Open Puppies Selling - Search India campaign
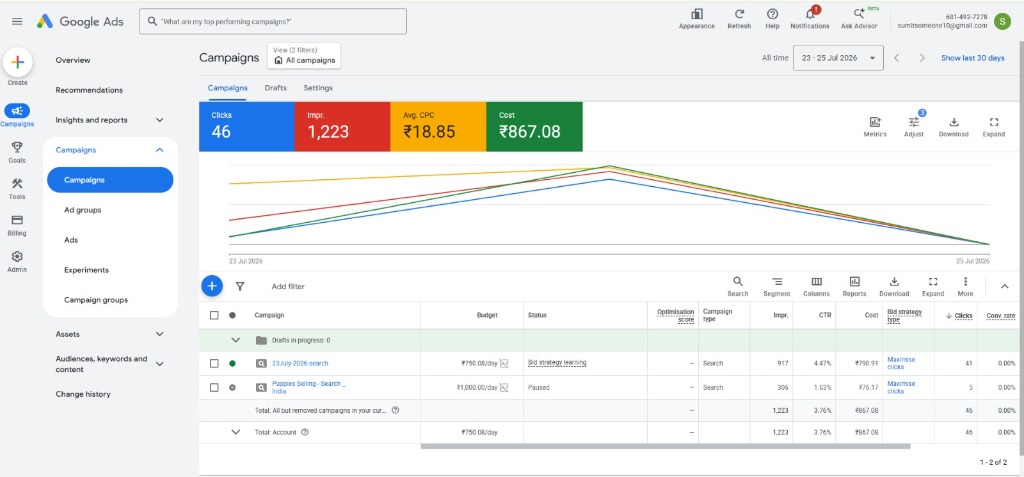The image size is (1024, 477). click(308, 387)
